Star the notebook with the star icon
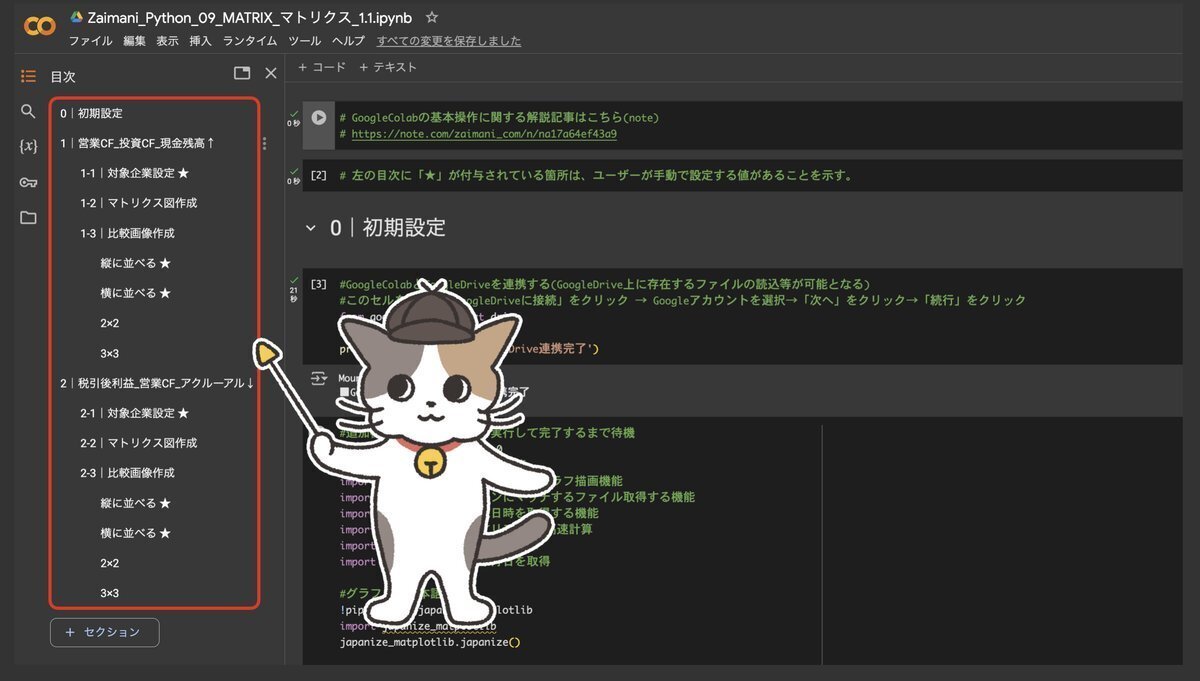 point(432,18)
